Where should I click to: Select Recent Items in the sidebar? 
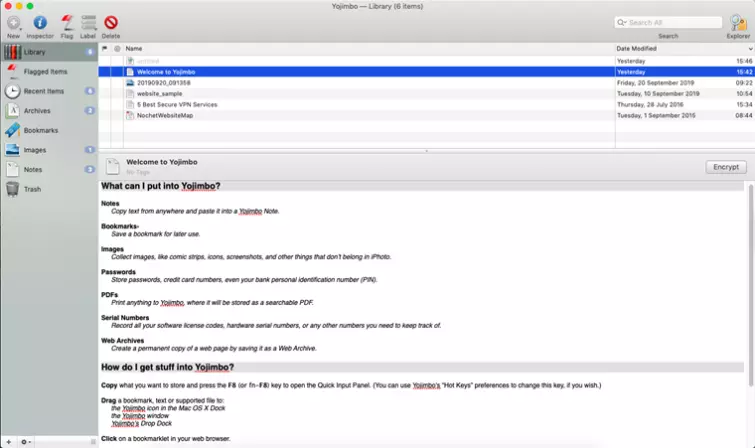44,91
